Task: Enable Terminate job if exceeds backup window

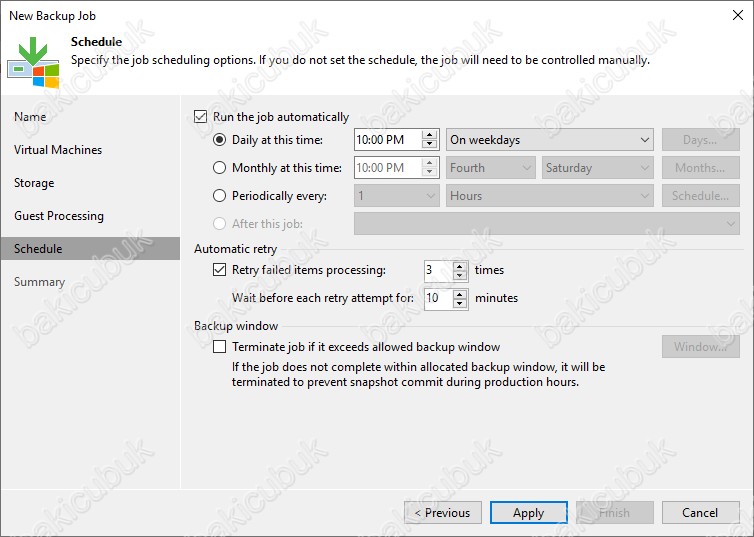Action: tap(219, 347)
